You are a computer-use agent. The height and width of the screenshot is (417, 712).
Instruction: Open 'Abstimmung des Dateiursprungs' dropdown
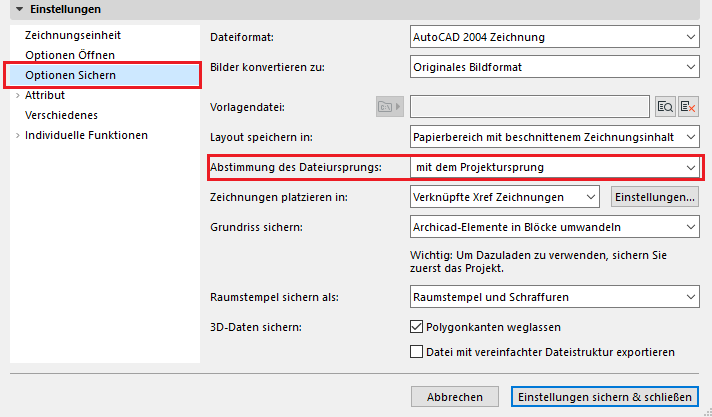pos(554,167)
